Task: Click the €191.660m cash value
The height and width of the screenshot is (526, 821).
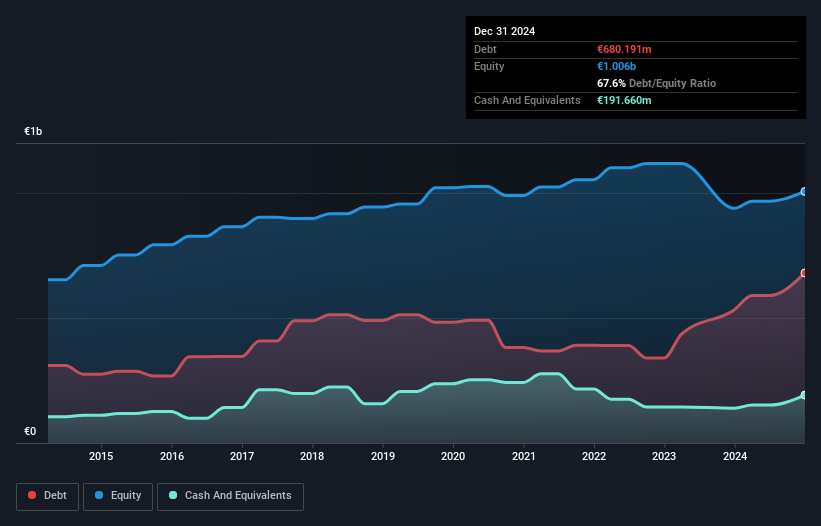Action: point(624,100)
